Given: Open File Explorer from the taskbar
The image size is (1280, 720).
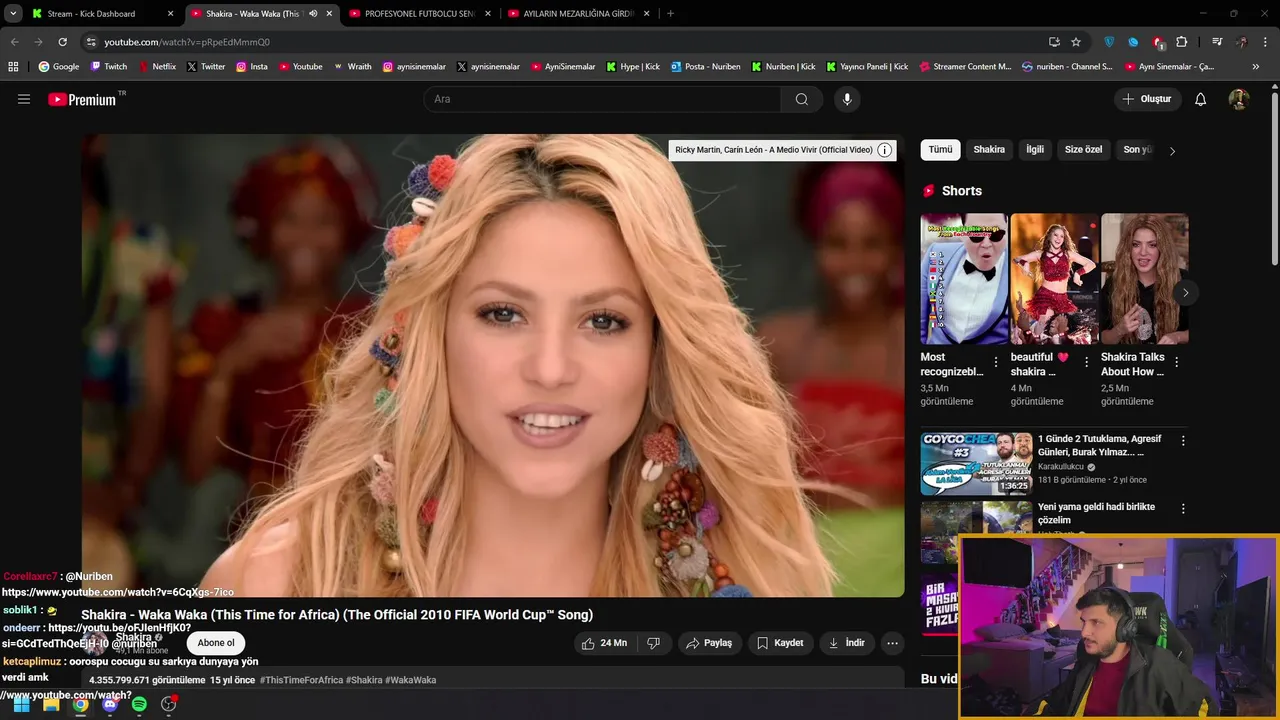Looking at the screenshot, I should click(x=51, y=704).
